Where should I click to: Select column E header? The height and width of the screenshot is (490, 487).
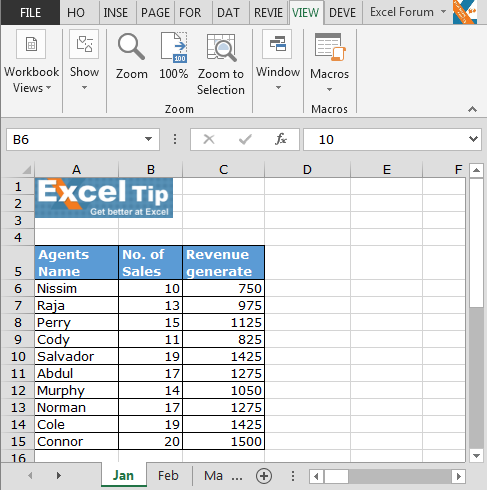[387, 170]
